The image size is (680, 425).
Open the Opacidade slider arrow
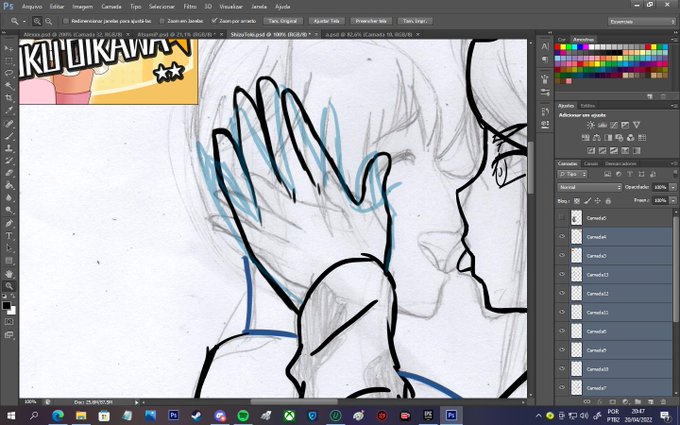(673, 187)
